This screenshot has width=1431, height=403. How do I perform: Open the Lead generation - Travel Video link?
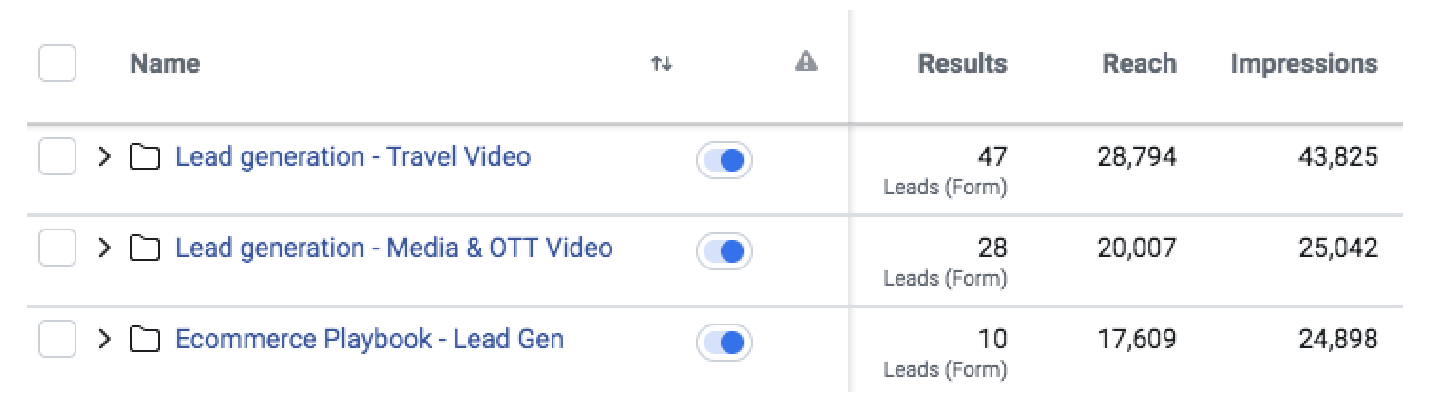[x=353, y=157]
